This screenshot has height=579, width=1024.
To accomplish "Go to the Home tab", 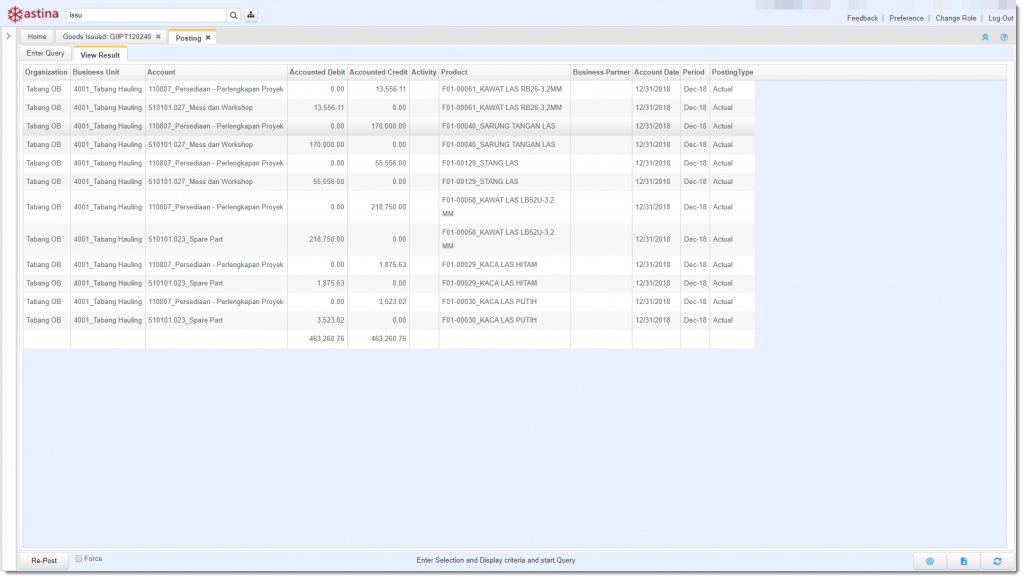I will pyautogui.click(x=37, y=37).
